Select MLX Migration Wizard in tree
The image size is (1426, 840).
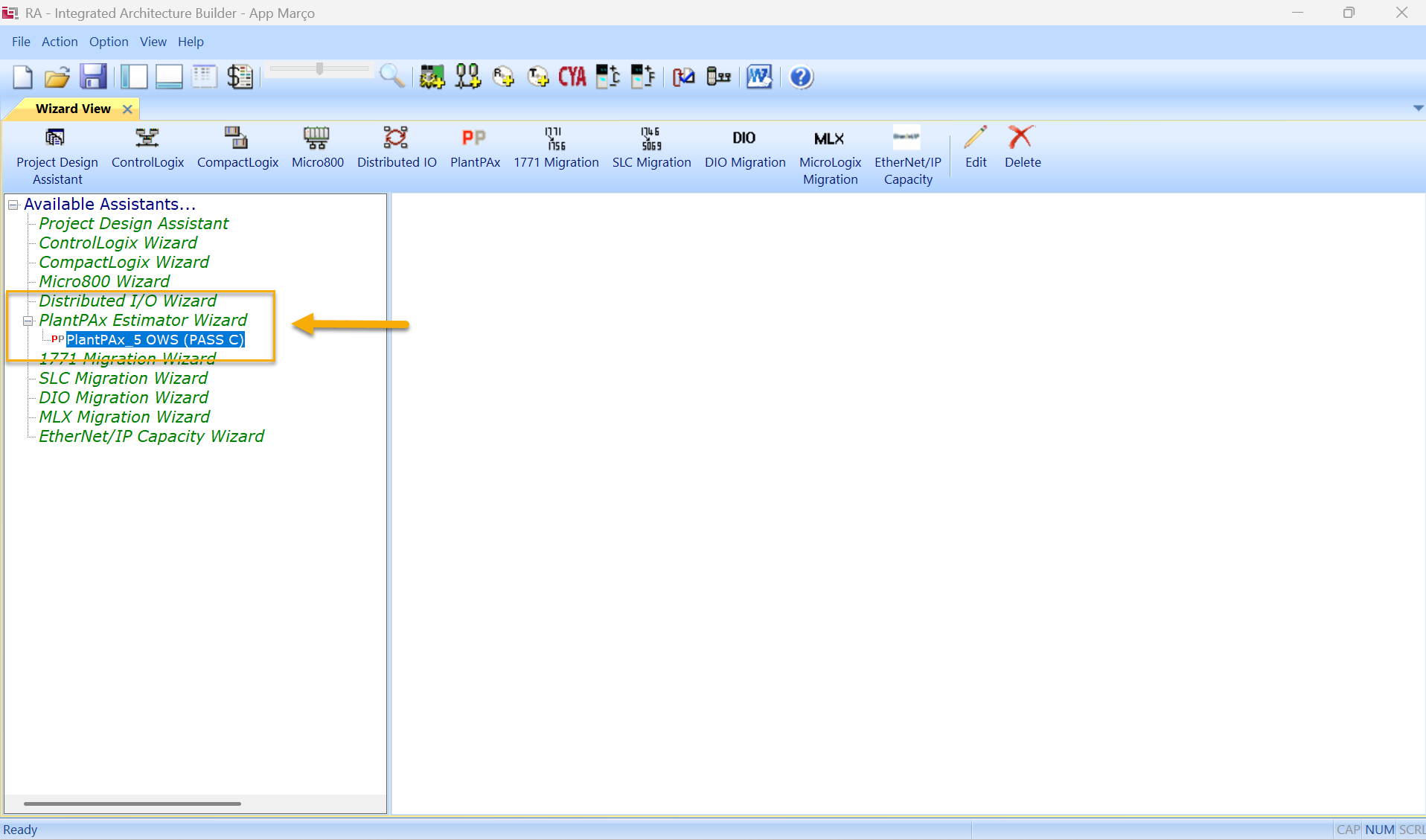point(124,417)
